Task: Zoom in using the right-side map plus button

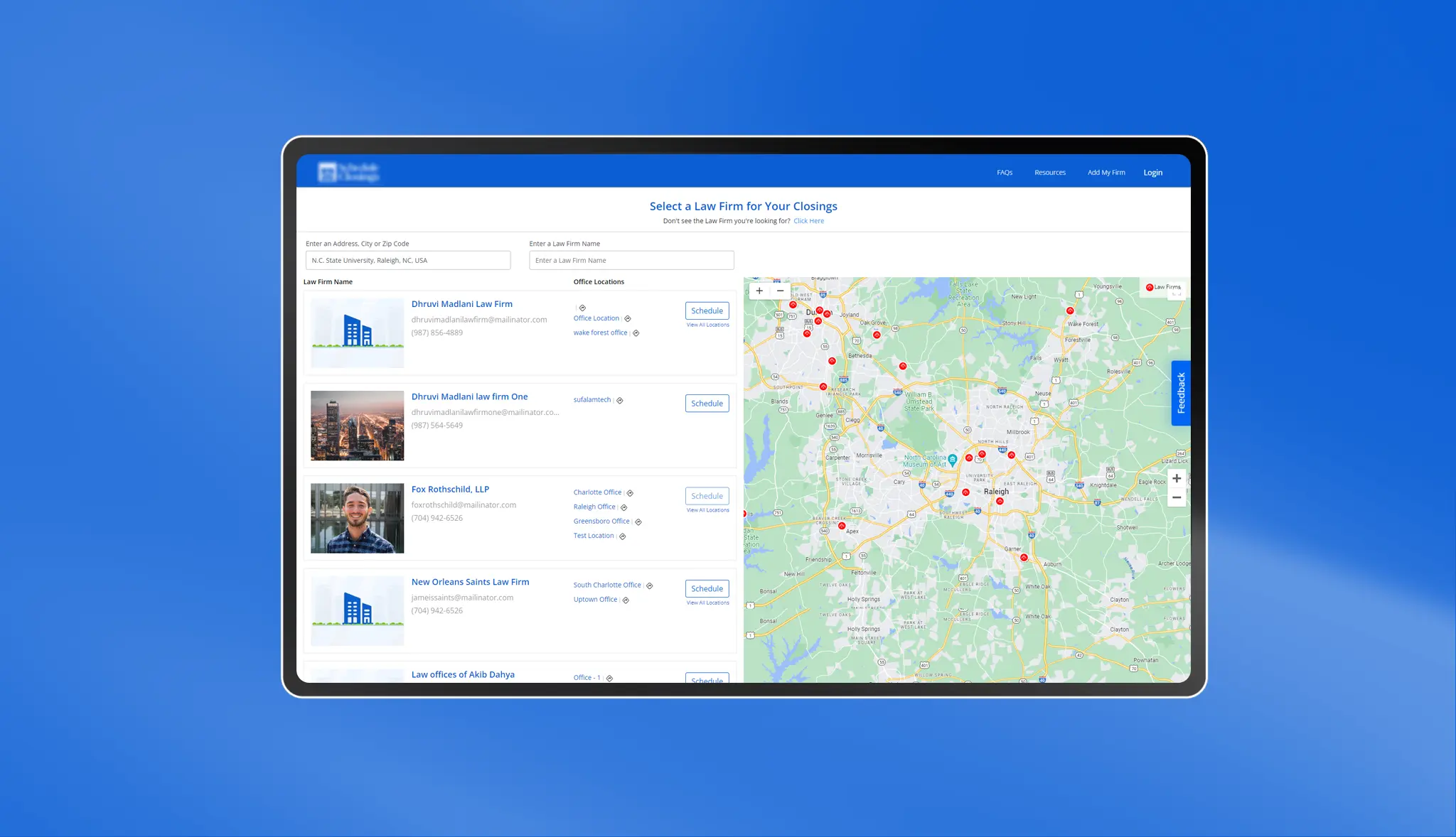Action: (1177, 478)
